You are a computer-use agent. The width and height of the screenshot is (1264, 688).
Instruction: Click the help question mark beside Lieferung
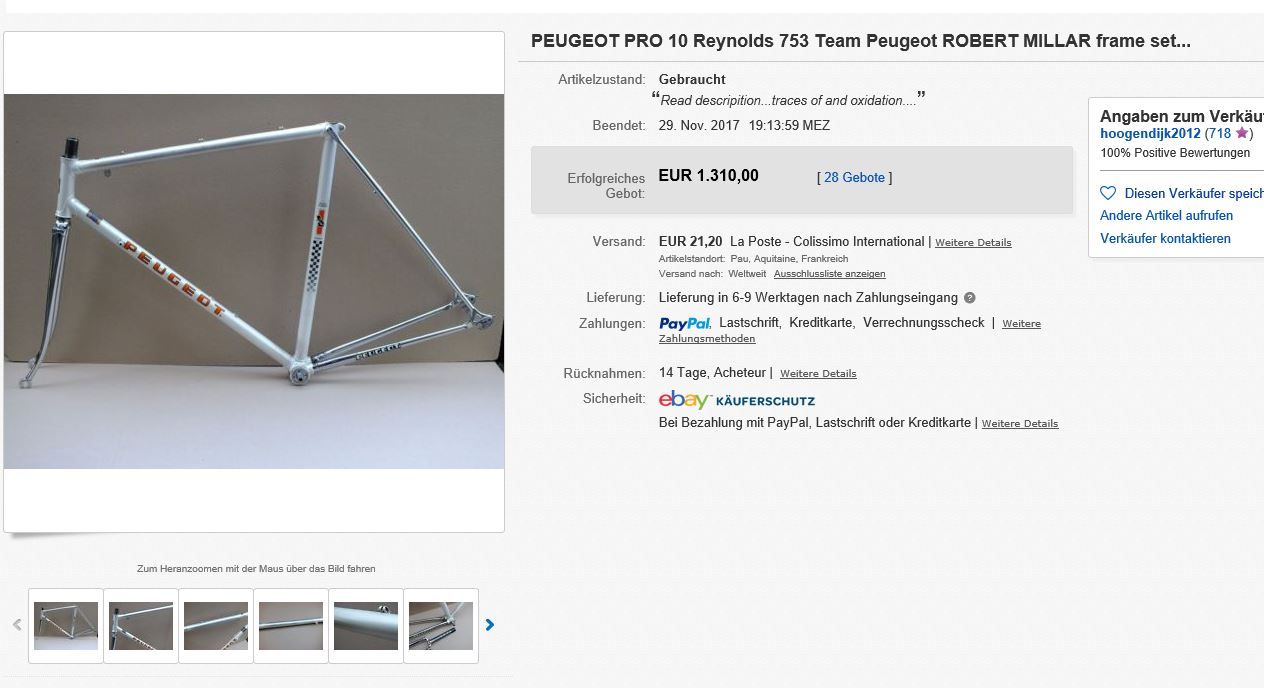pyautogui.click(x=970, y=298)
